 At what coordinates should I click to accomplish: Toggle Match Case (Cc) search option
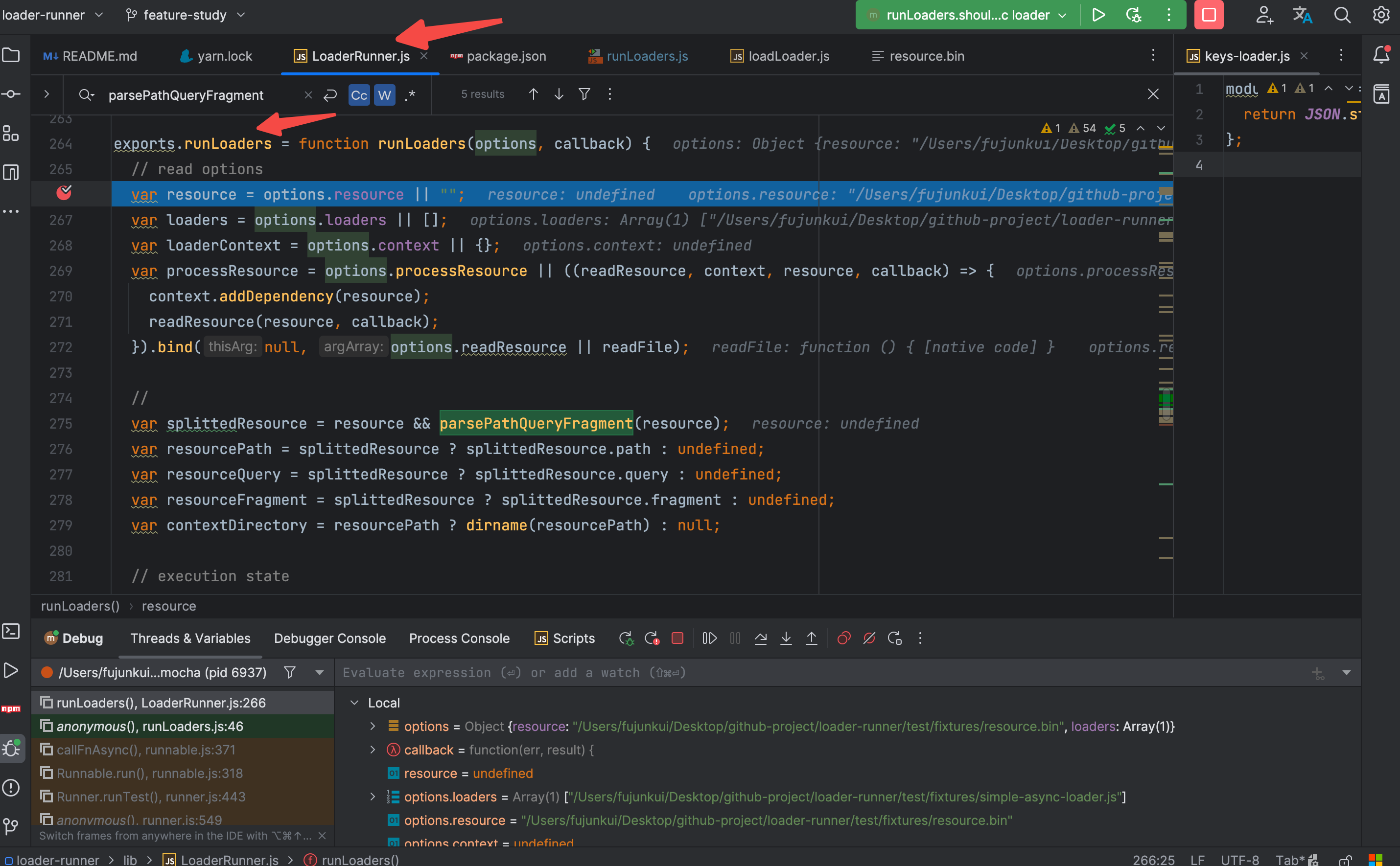click(x=359, y=95)
